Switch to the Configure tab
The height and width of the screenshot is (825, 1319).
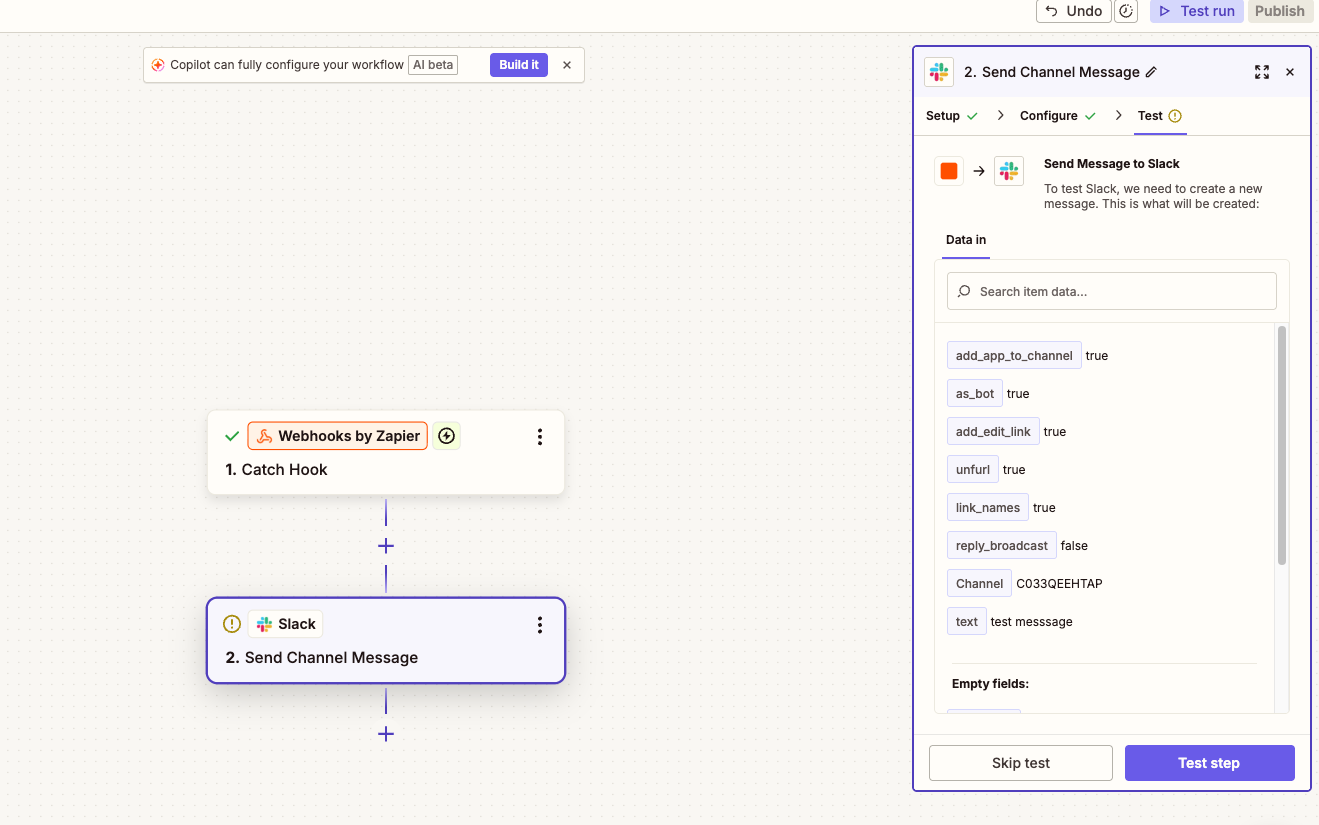pos(1049,116)
